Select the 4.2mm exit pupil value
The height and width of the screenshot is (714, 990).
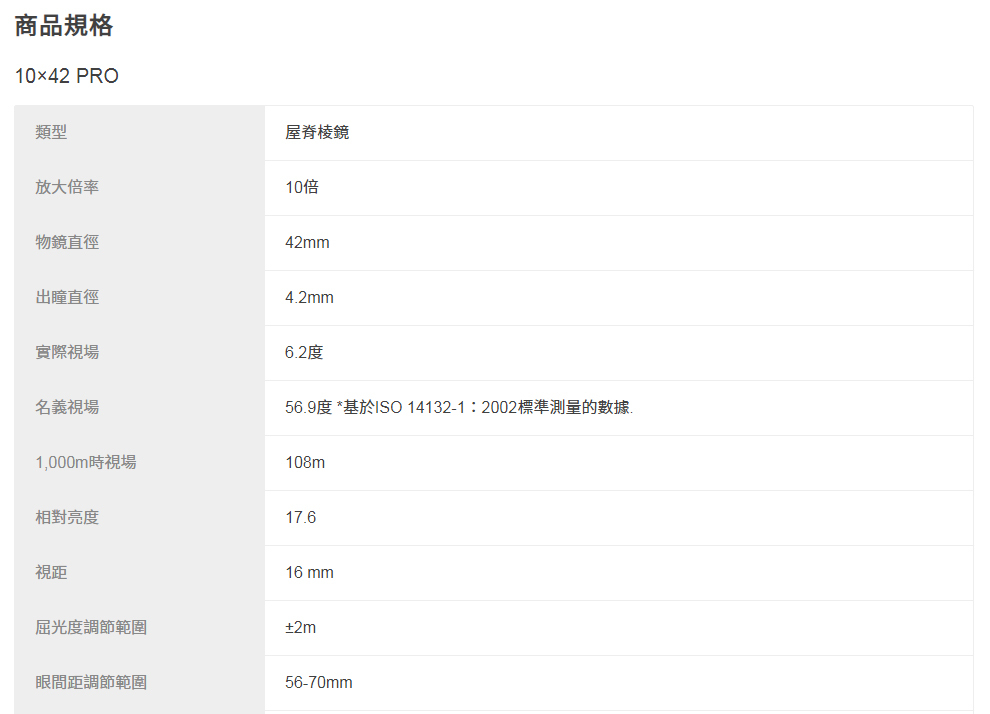[x=309, y=297]
